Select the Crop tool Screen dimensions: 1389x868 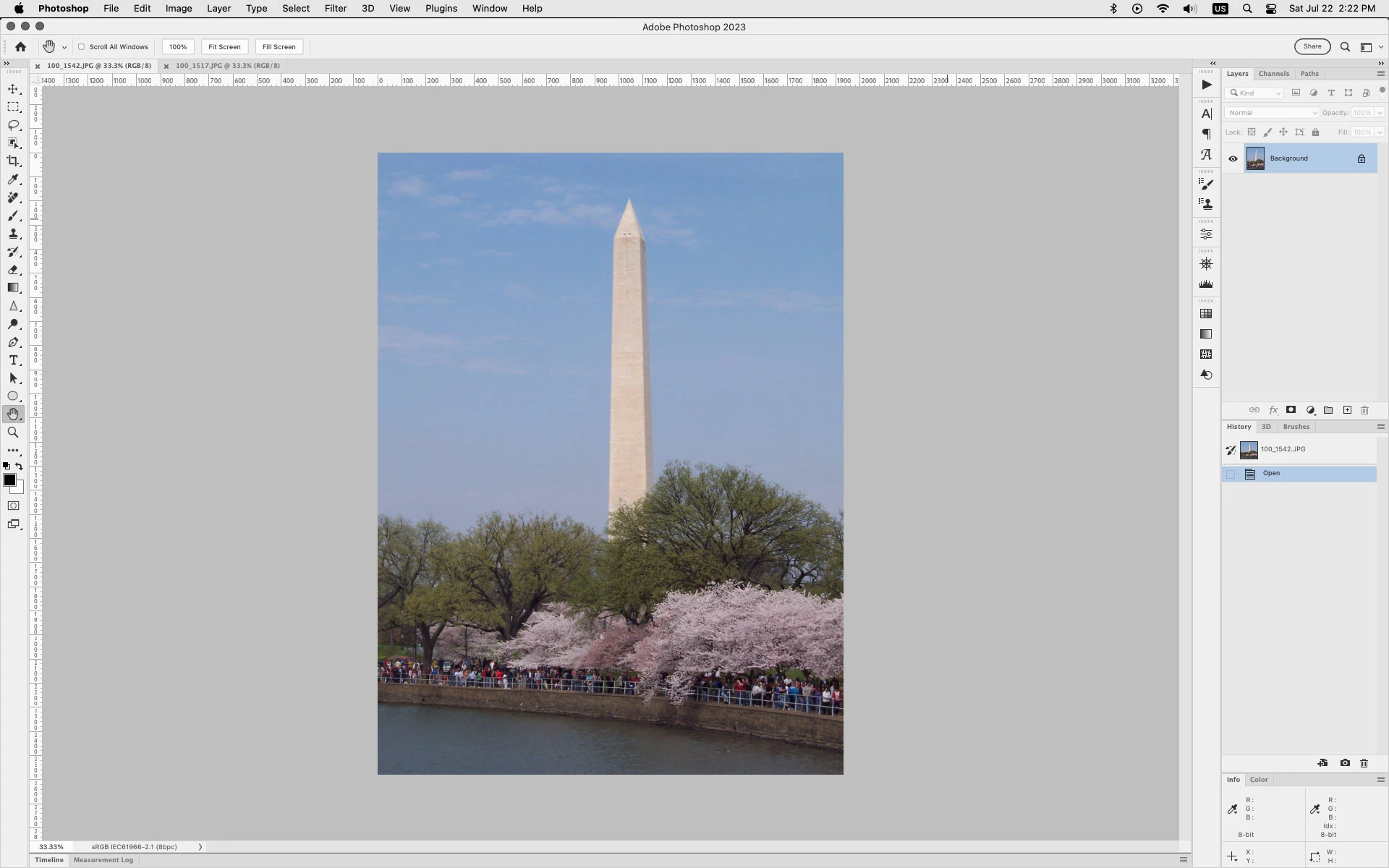tap(13, 161)
